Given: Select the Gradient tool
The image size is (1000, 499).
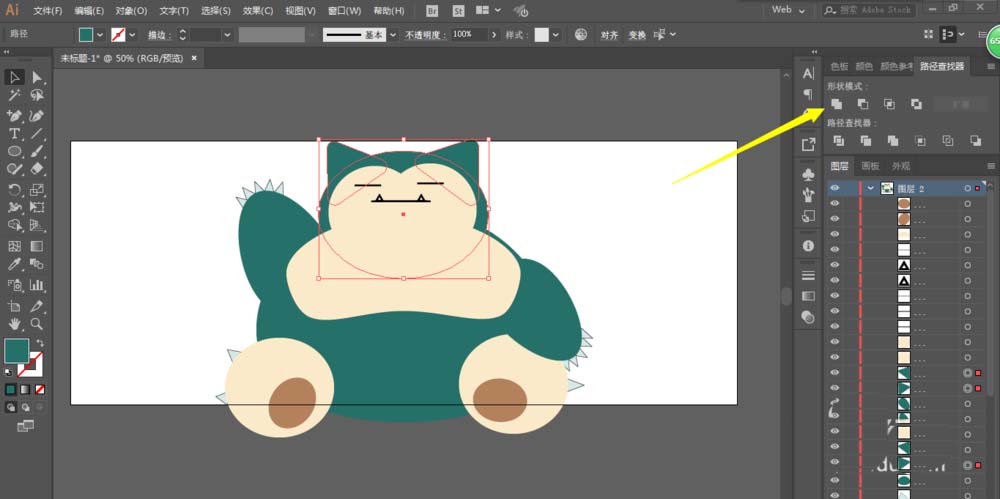Looking at the screenshot, I should (x=37, y=246).
